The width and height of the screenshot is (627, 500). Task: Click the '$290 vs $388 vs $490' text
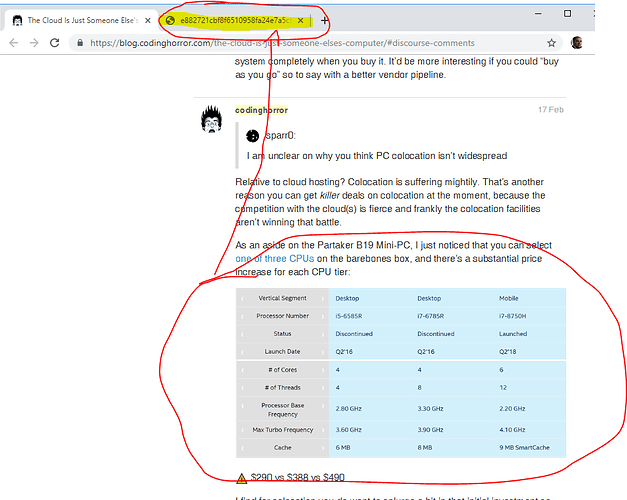298,477
